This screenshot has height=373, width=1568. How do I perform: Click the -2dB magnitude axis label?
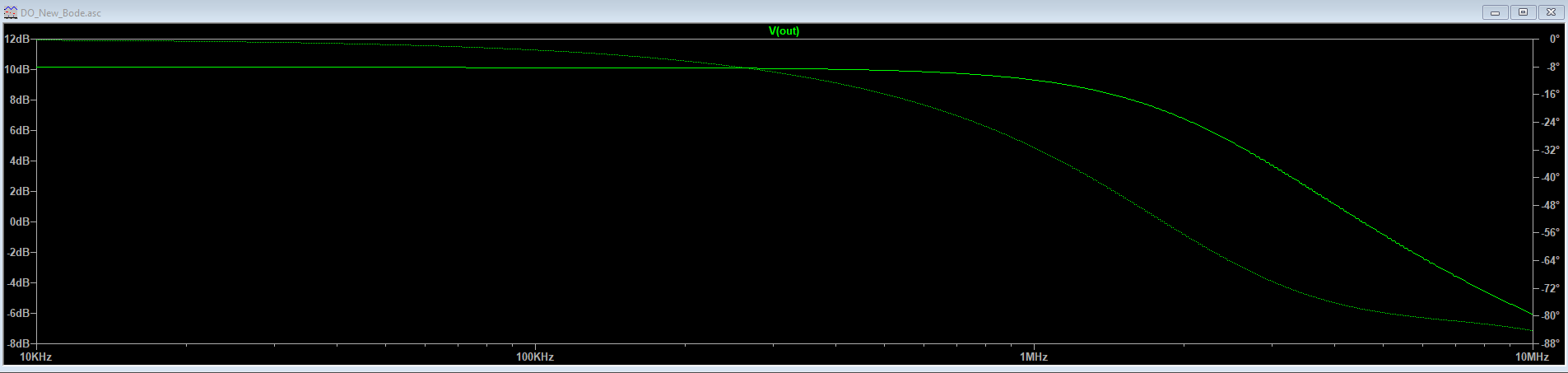point(18,253)
